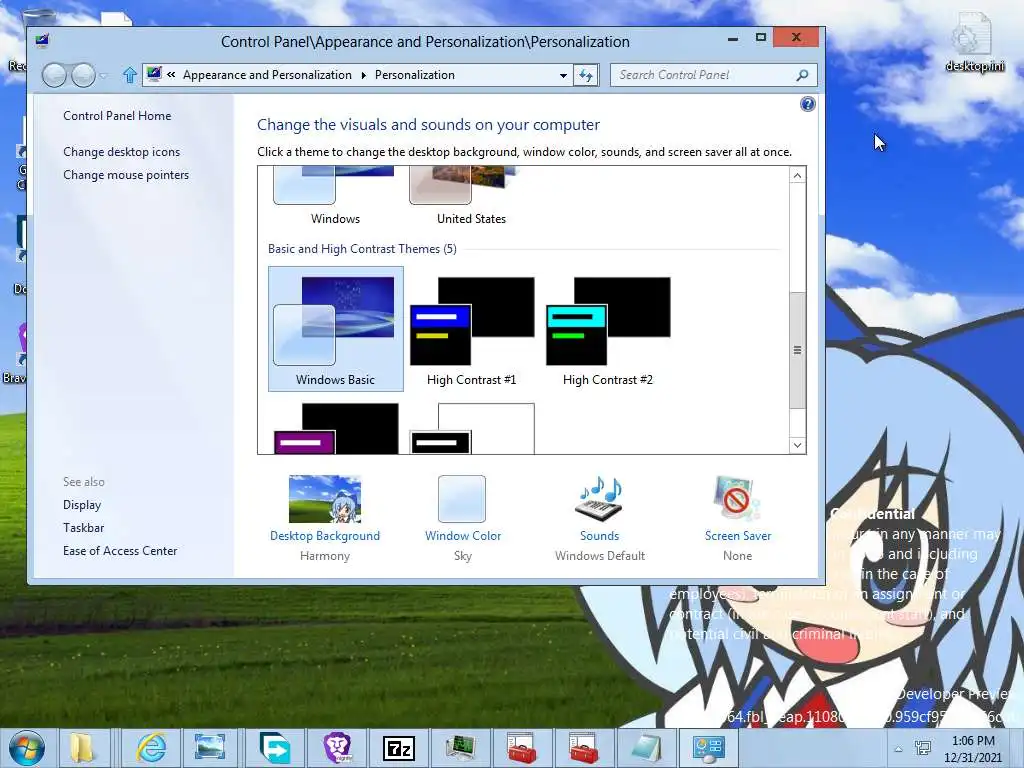Open the address bar history dropdown
Screen dimensions: 1024x768
[x=563, y=76]
